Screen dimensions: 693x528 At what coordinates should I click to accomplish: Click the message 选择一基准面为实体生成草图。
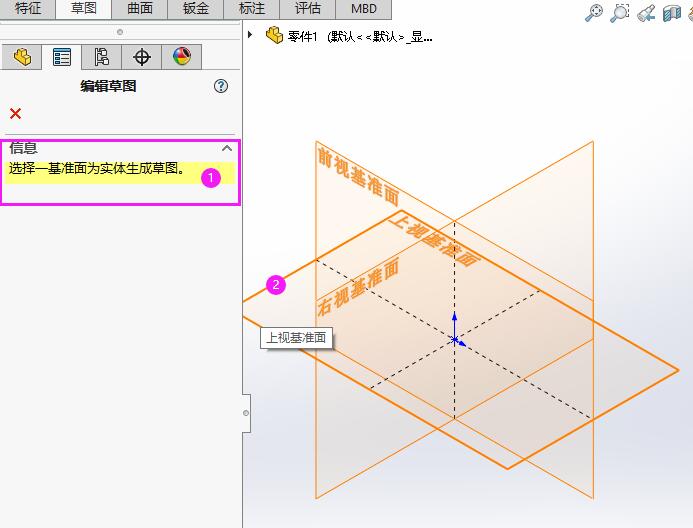(97, 168)
